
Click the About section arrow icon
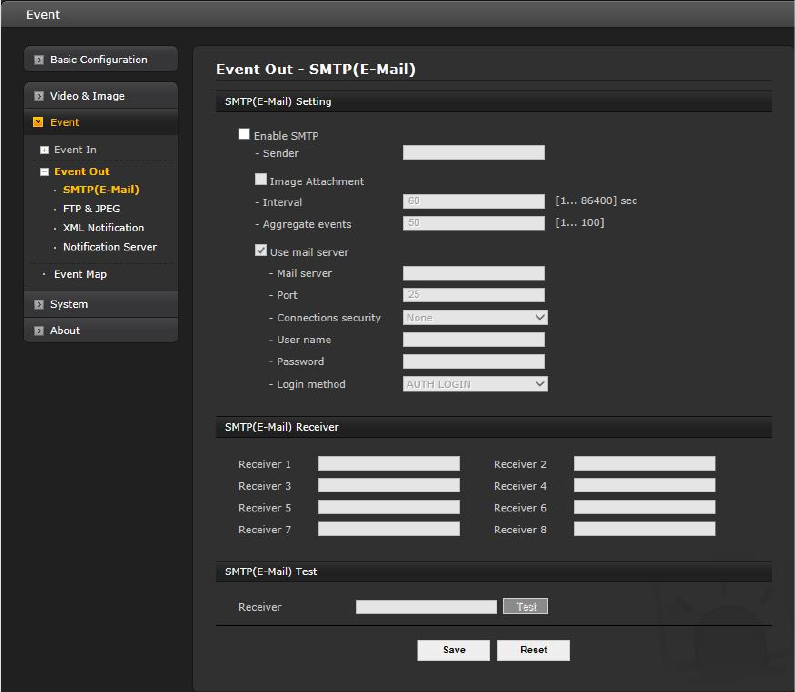(x=39, y=331)
